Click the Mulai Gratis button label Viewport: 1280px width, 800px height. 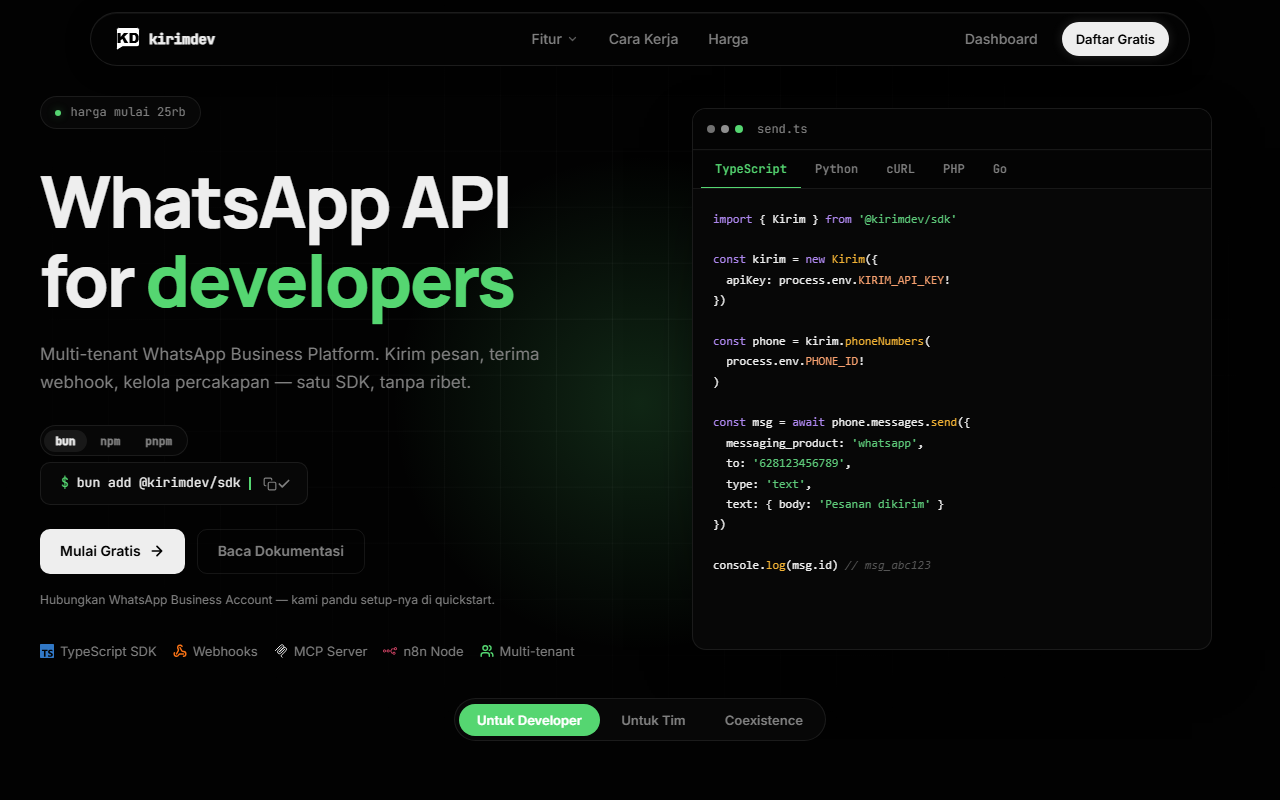click(x=100, y=551)
